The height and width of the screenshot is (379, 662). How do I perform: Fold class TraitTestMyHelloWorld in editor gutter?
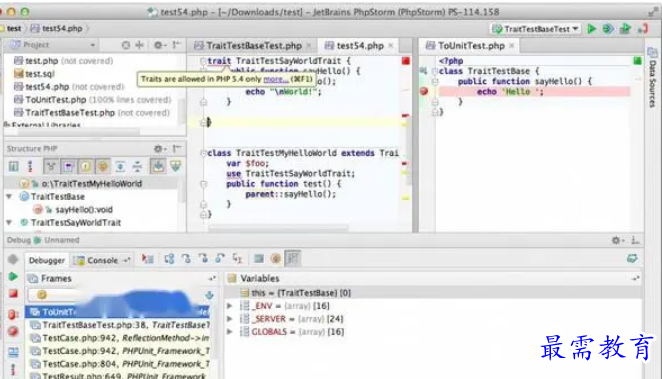click(x=203, y=153)
